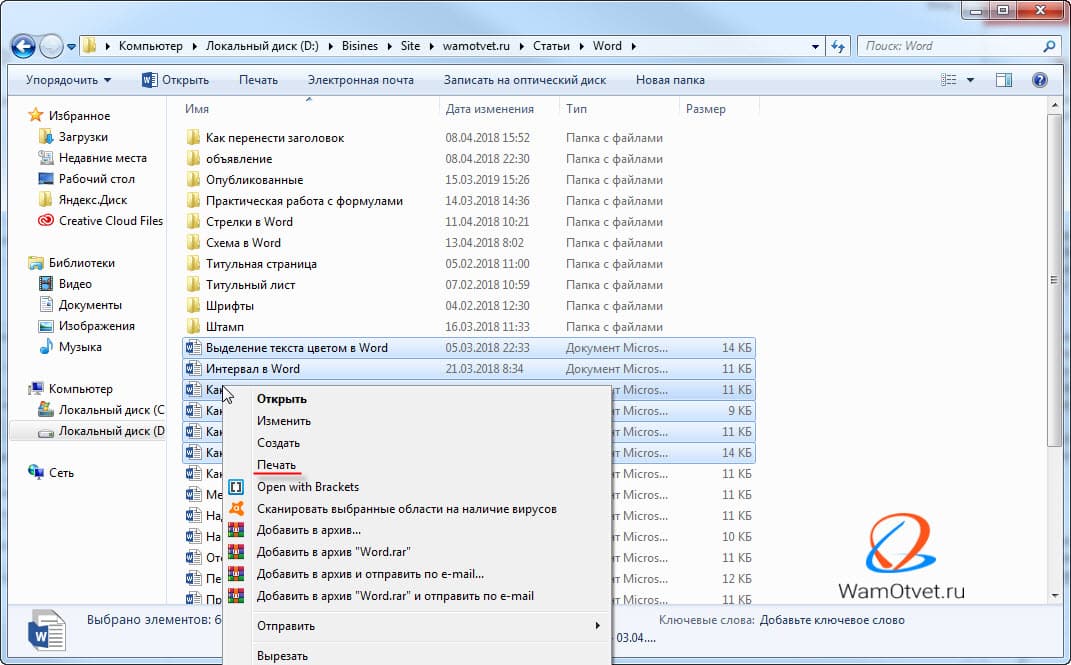Toggle the preview pane icon

[x=1004, y=80]
